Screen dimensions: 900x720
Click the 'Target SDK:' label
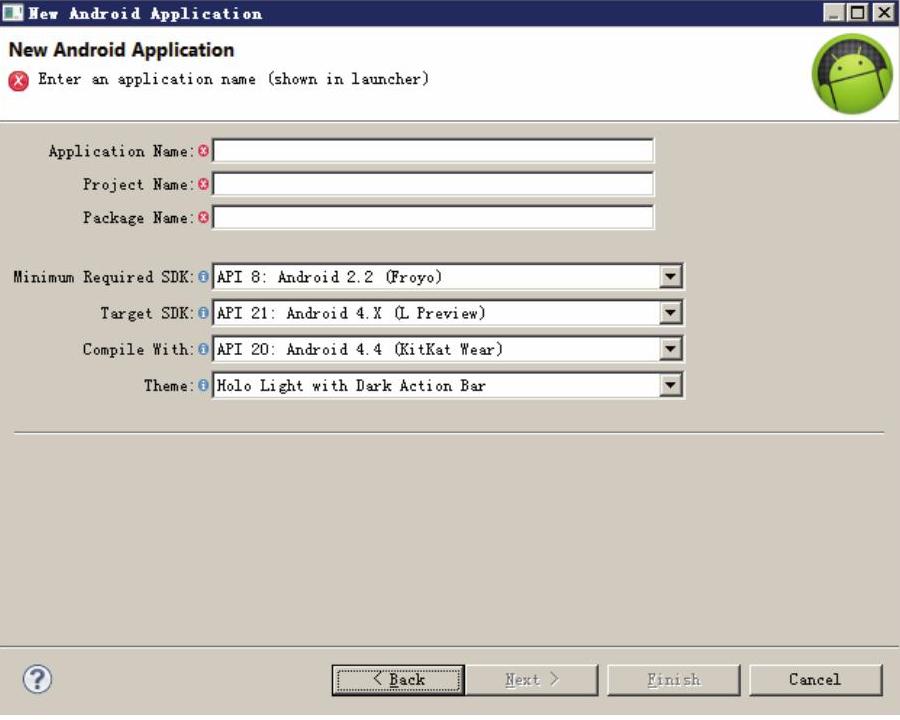pos(148,313)
